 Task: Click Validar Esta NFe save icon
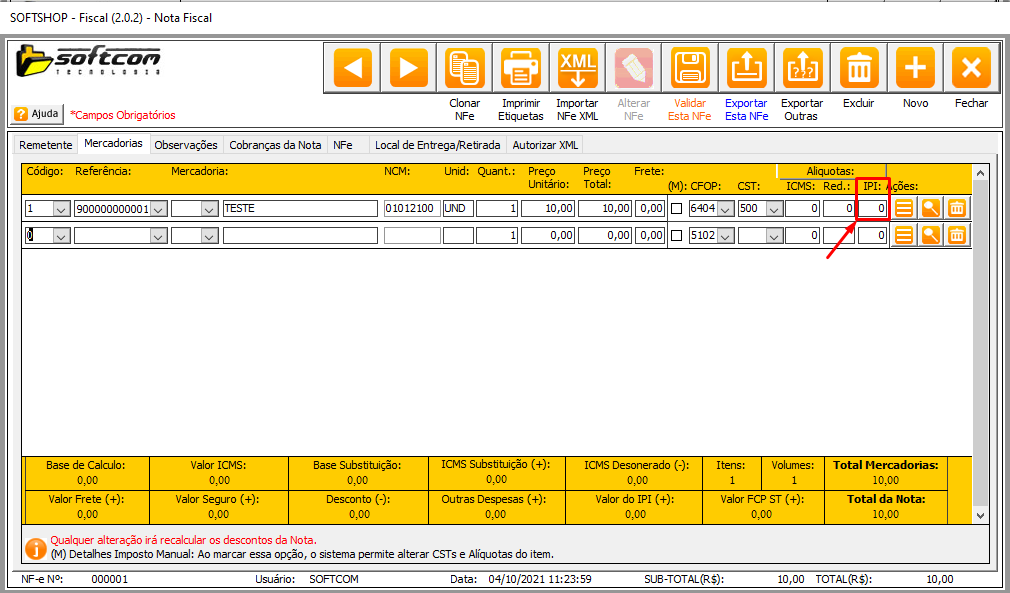coord(689,69)
